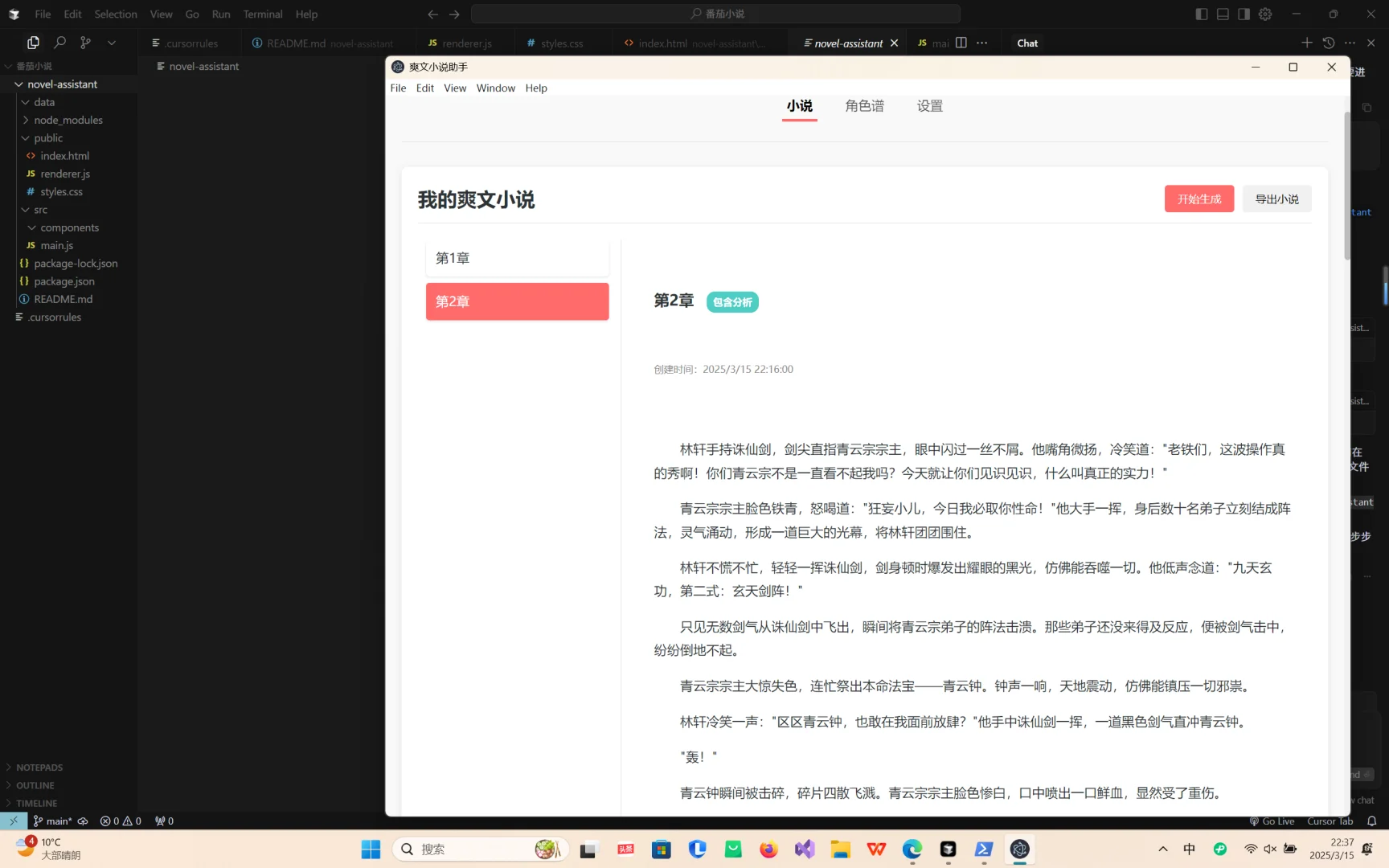Open chat history via the clock icon

coord(1329,43)
